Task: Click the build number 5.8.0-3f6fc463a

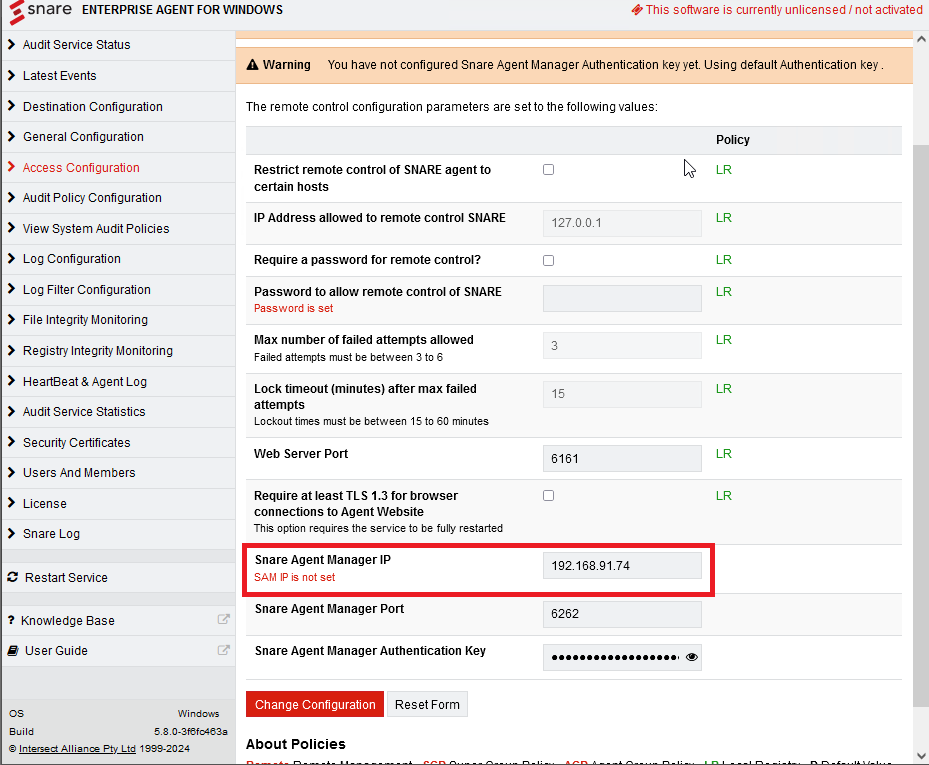Action: point(191,732)
